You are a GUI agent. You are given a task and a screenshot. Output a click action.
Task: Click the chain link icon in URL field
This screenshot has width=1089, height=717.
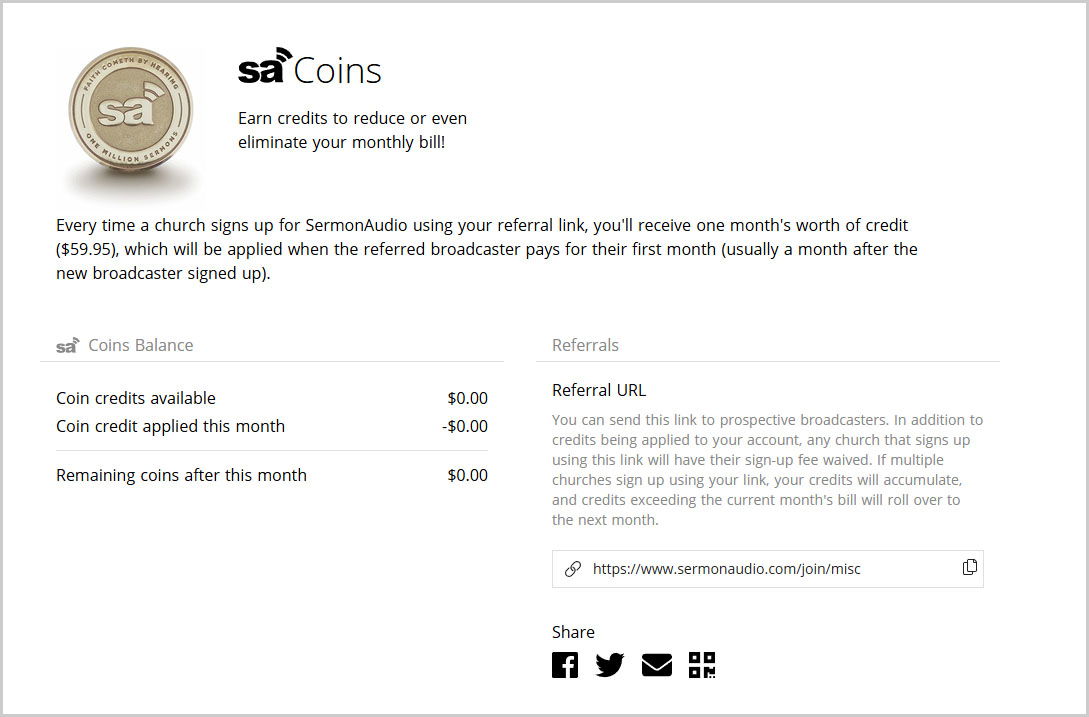click(573, 569)
